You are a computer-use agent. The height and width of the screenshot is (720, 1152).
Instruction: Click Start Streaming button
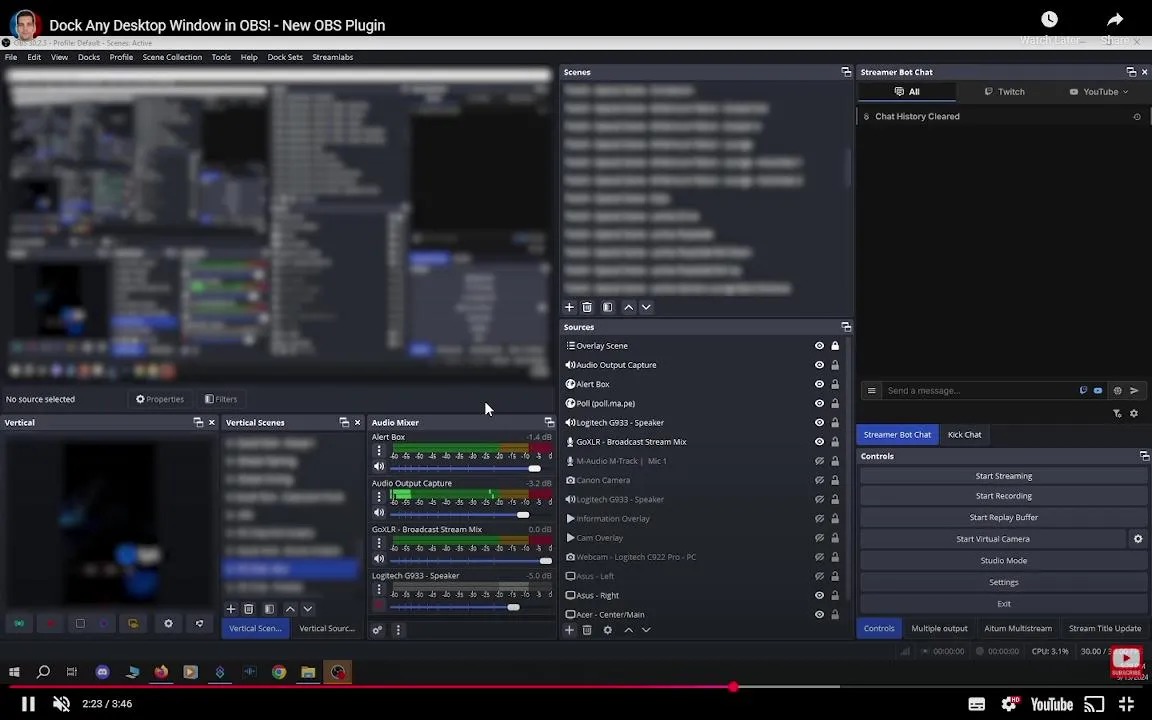tap(1004, 475)
